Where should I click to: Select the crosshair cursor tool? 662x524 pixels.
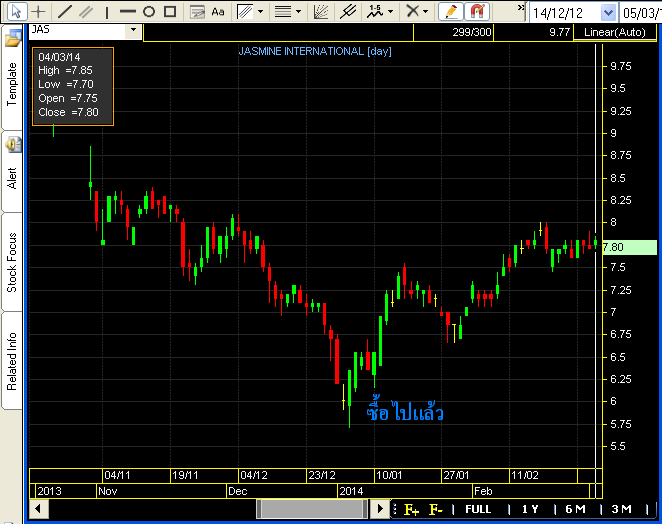tap(39, 11)
